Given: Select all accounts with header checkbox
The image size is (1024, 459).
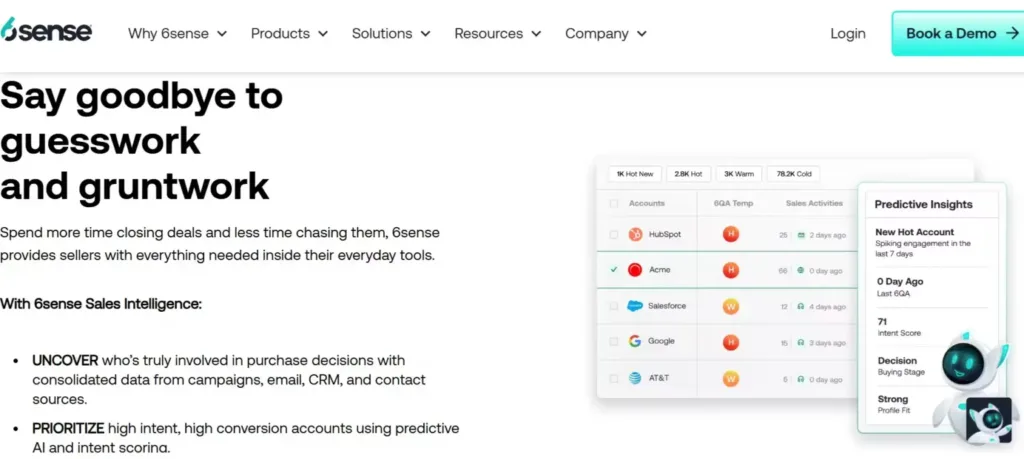Looking at the screenshot, I should 613,203.
